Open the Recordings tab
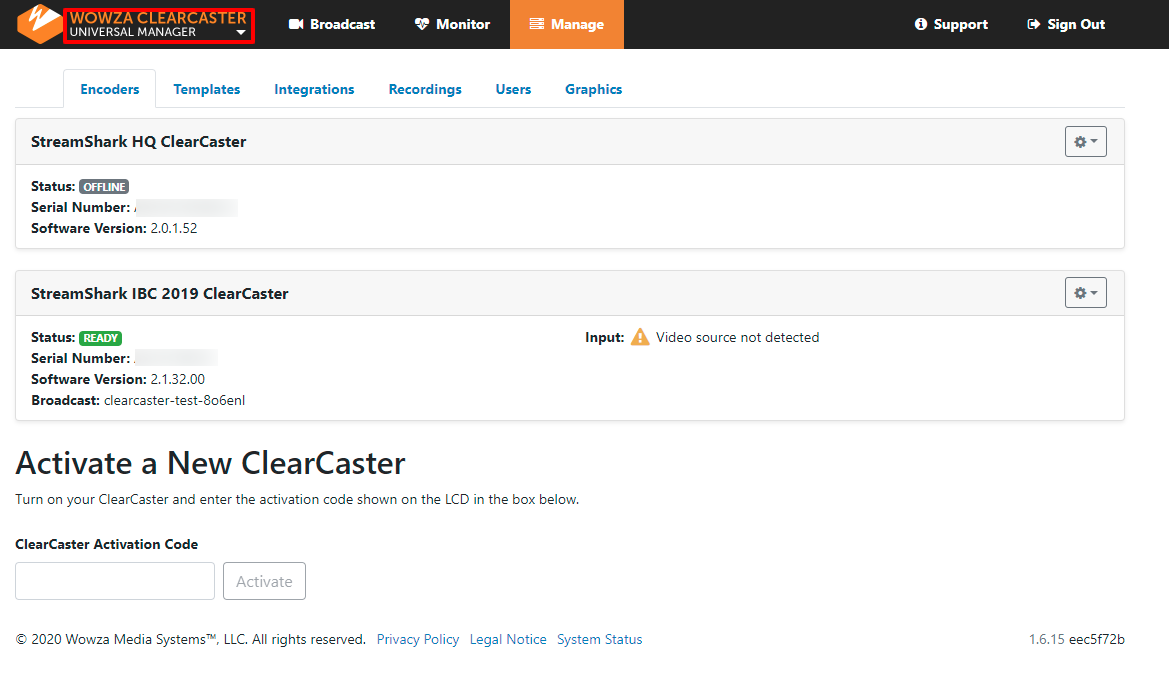The image size is (1169, 681). pos(425,90)
